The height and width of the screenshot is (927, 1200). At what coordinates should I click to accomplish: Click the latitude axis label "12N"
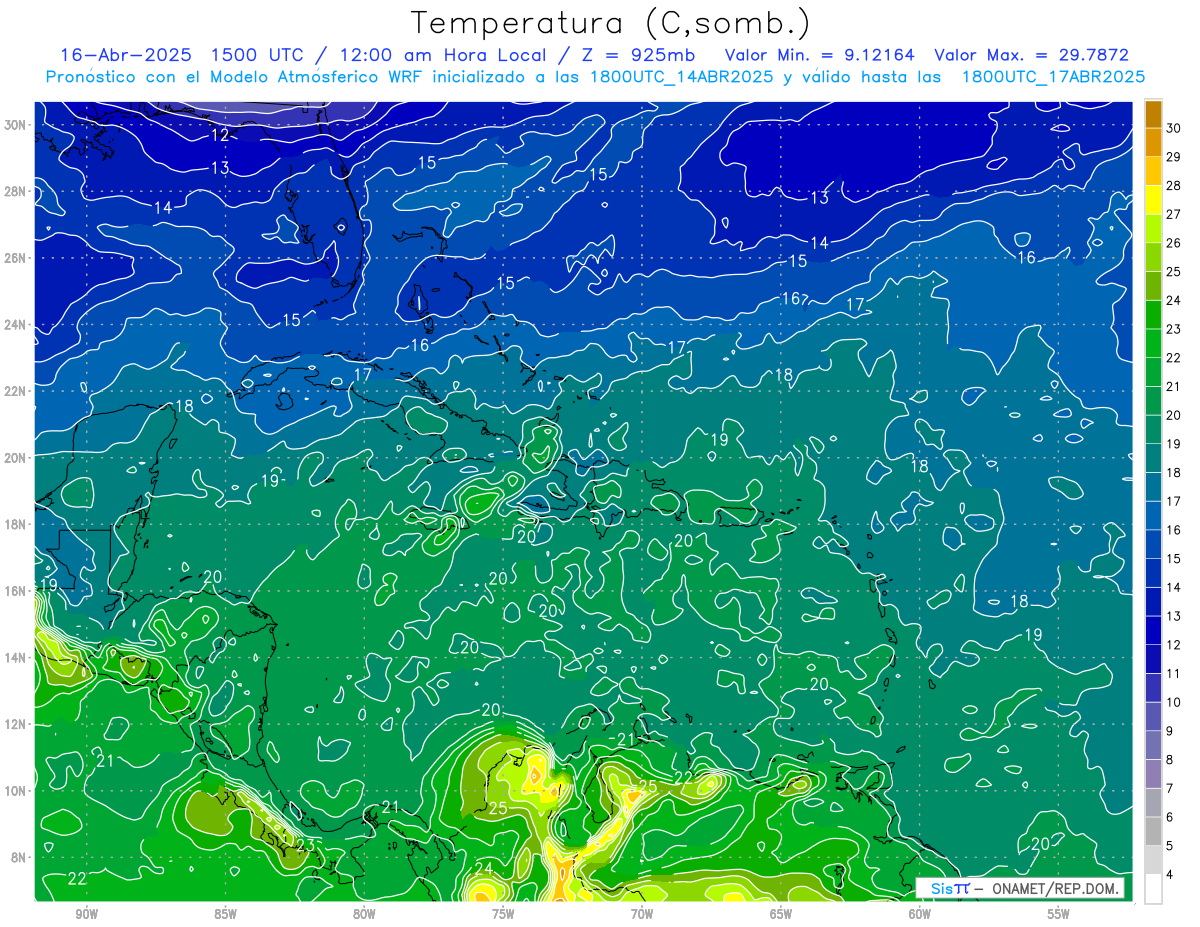pyautogui.click(x=17, y=724)
